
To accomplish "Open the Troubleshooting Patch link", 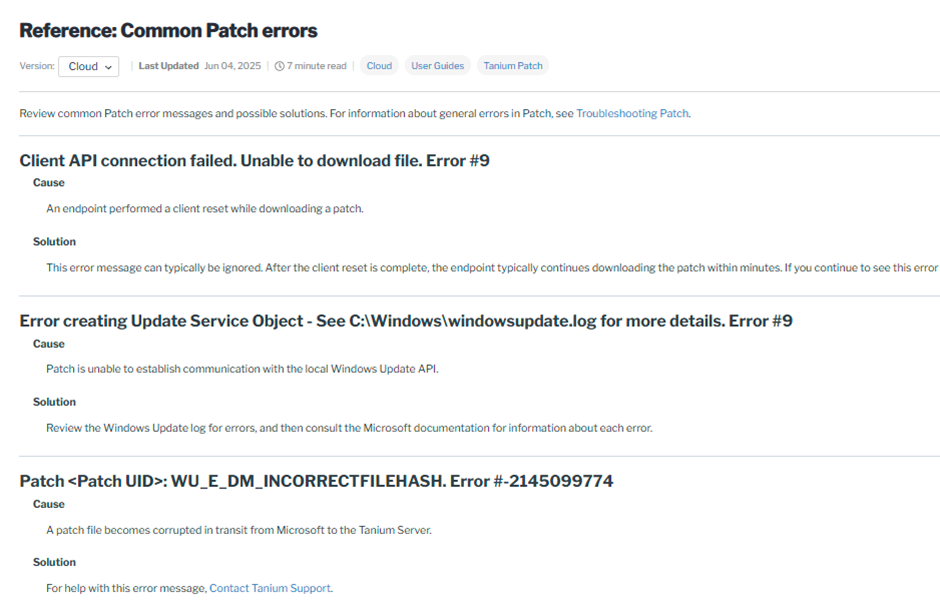I will point(632,113).
